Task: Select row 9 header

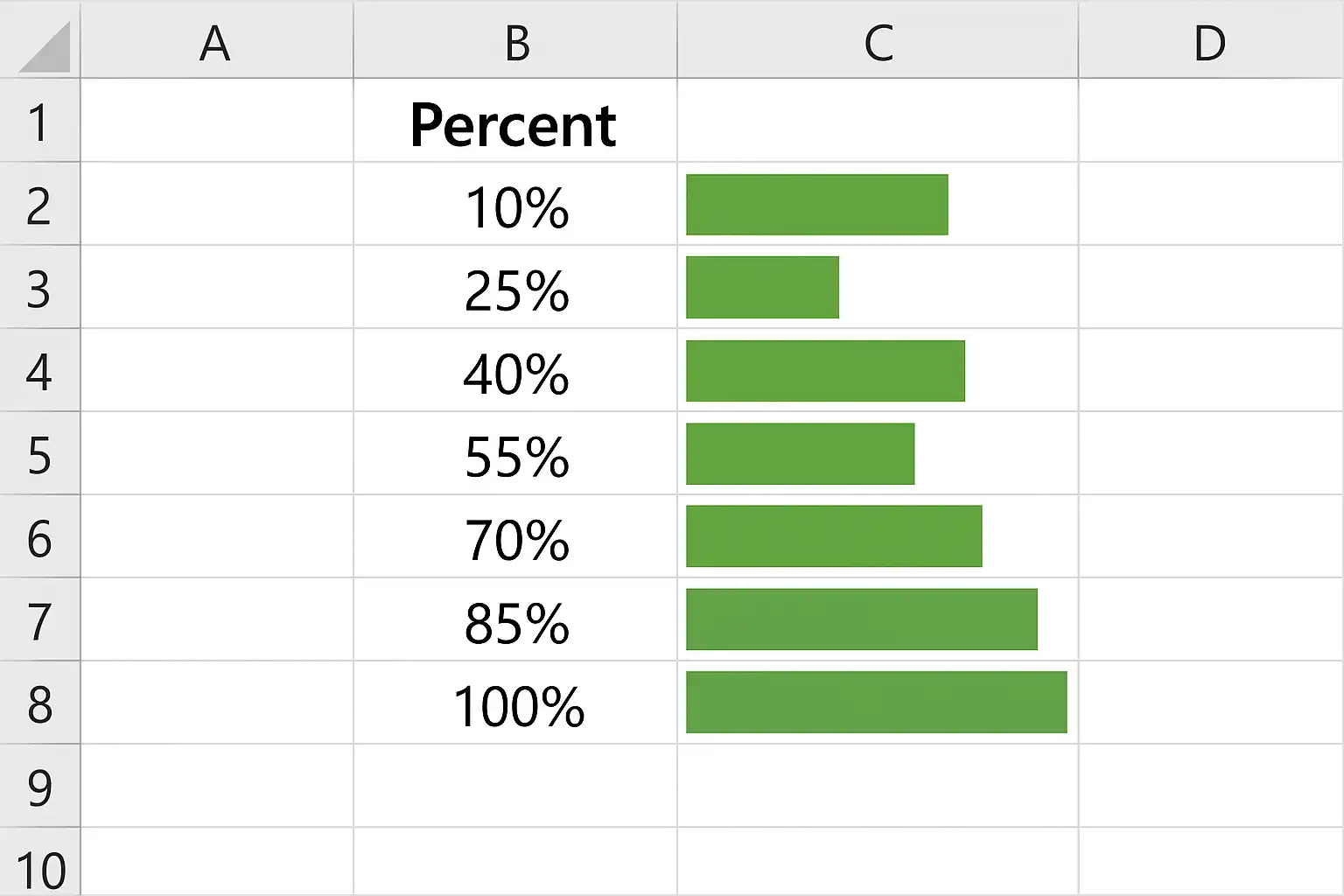Action: (x=39, y=786)
